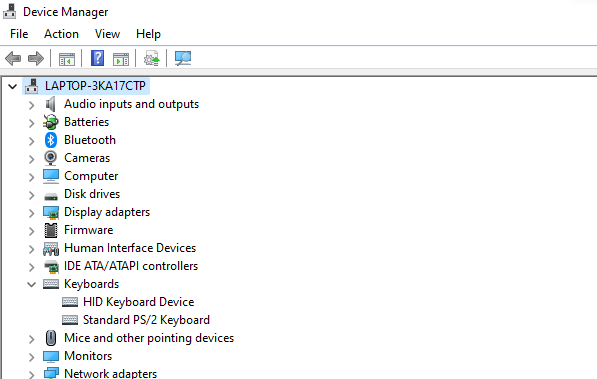Click the icon beside HID Keyboard Device

point(70,302)
